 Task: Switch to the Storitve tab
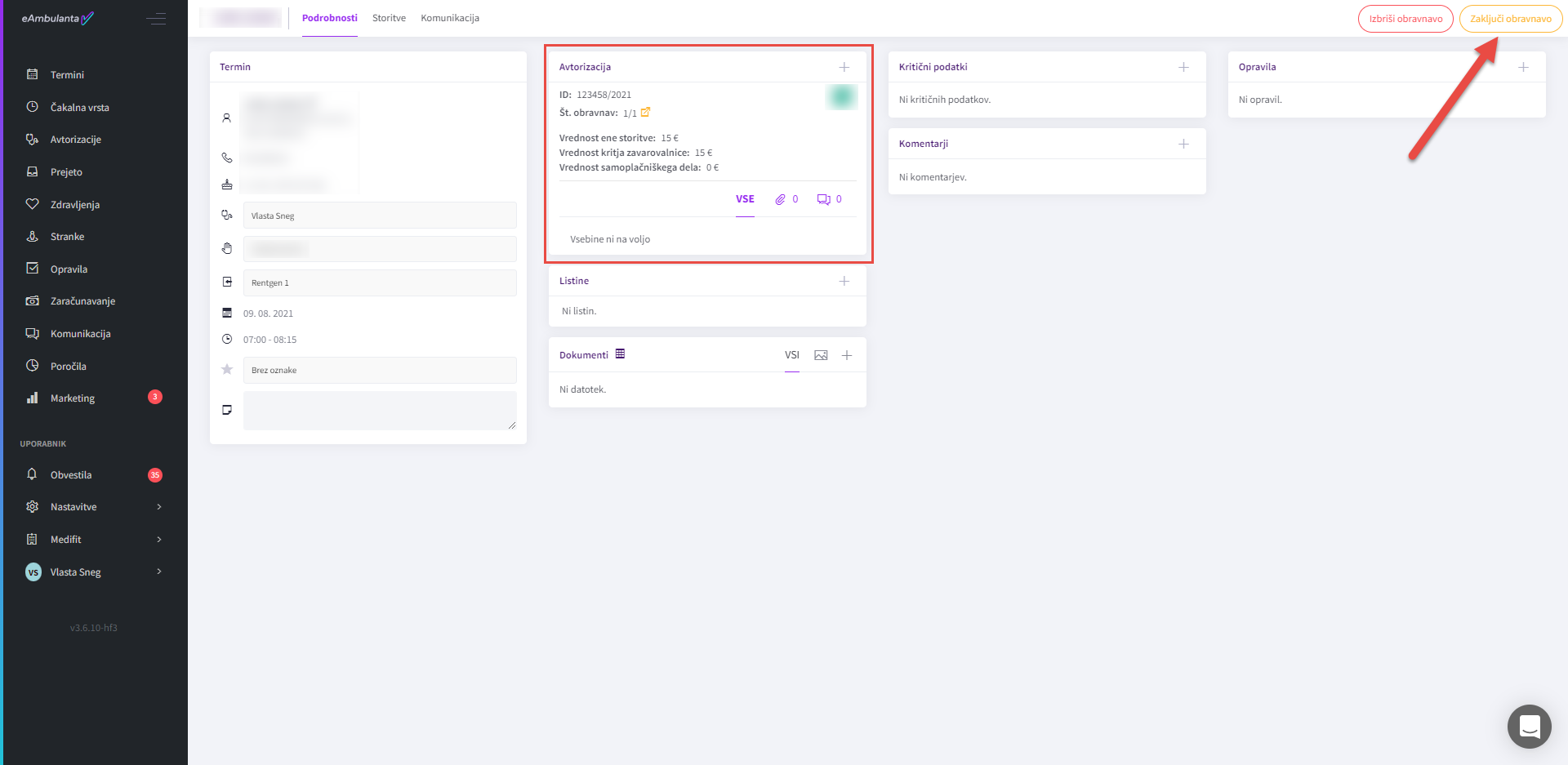coord(389,18)
